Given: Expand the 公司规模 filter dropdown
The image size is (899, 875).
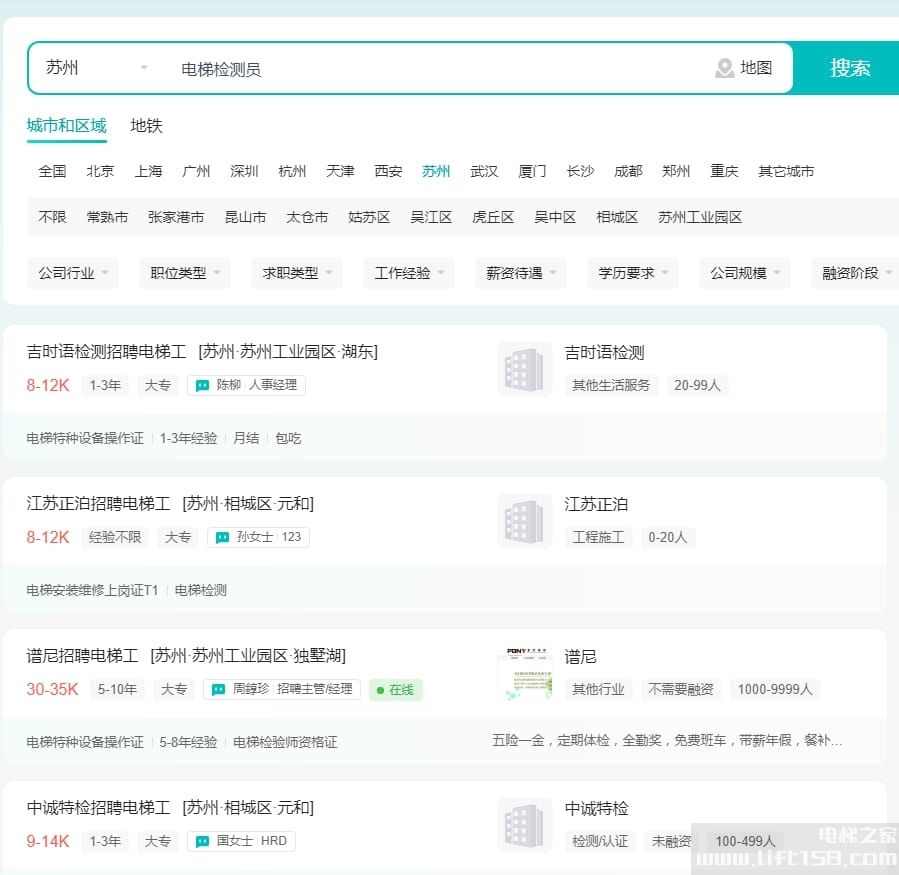Looking at the screenshot, I should (x=745, y=273).
